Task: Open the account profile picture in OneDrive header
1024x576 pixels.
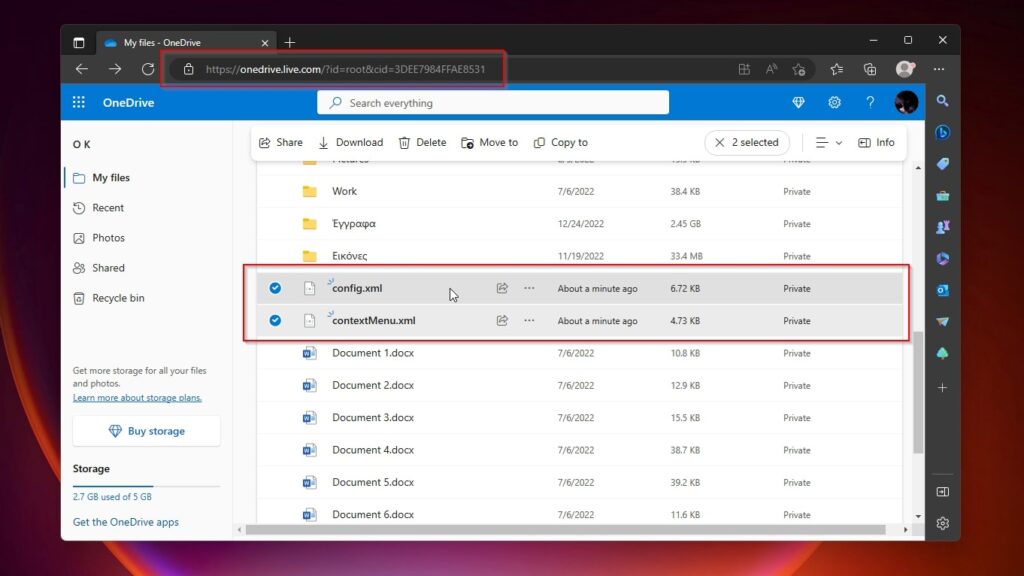Action: pos(906,103)
